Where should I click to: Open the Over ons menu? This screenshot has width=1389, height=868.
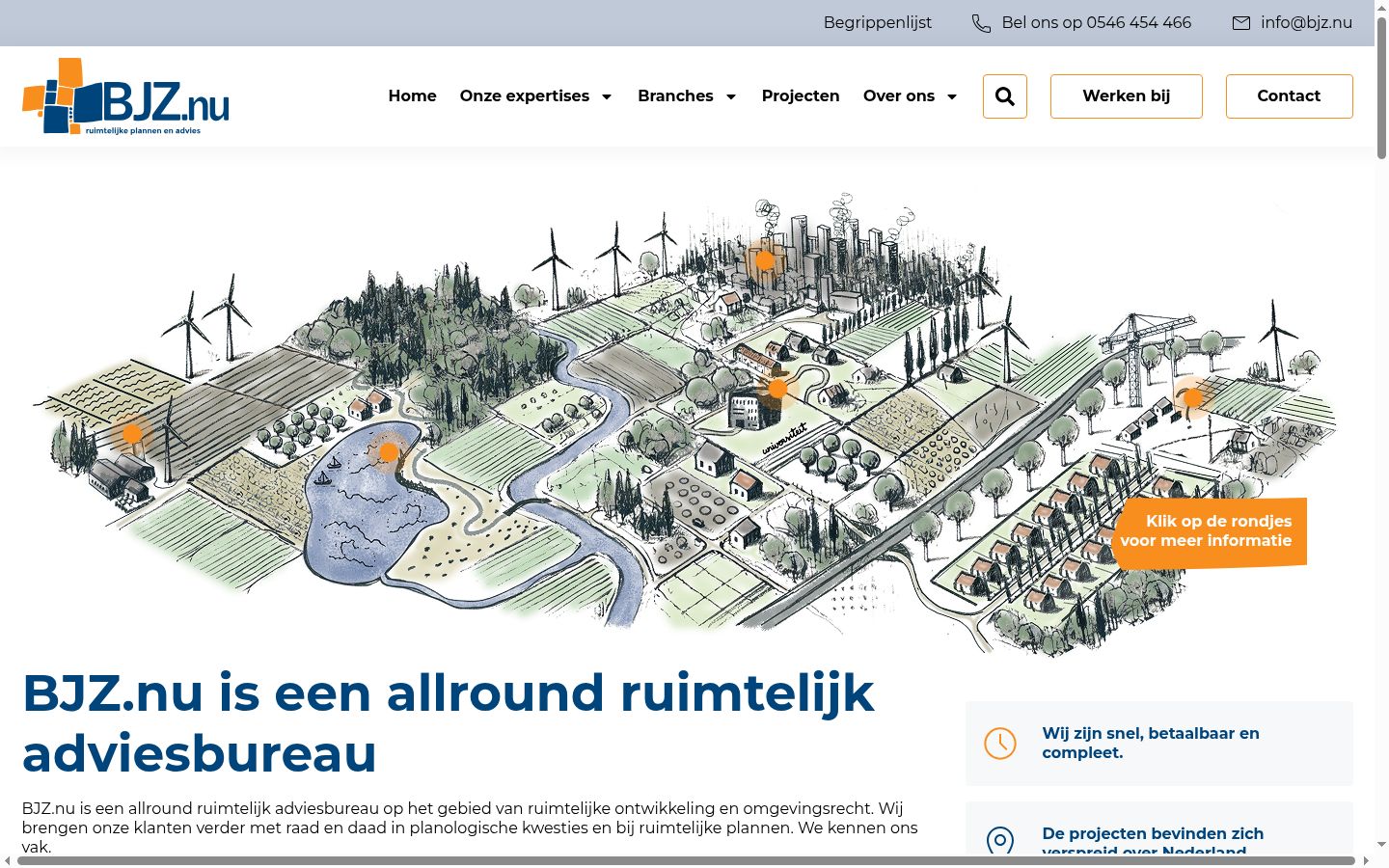coord(899,96)
